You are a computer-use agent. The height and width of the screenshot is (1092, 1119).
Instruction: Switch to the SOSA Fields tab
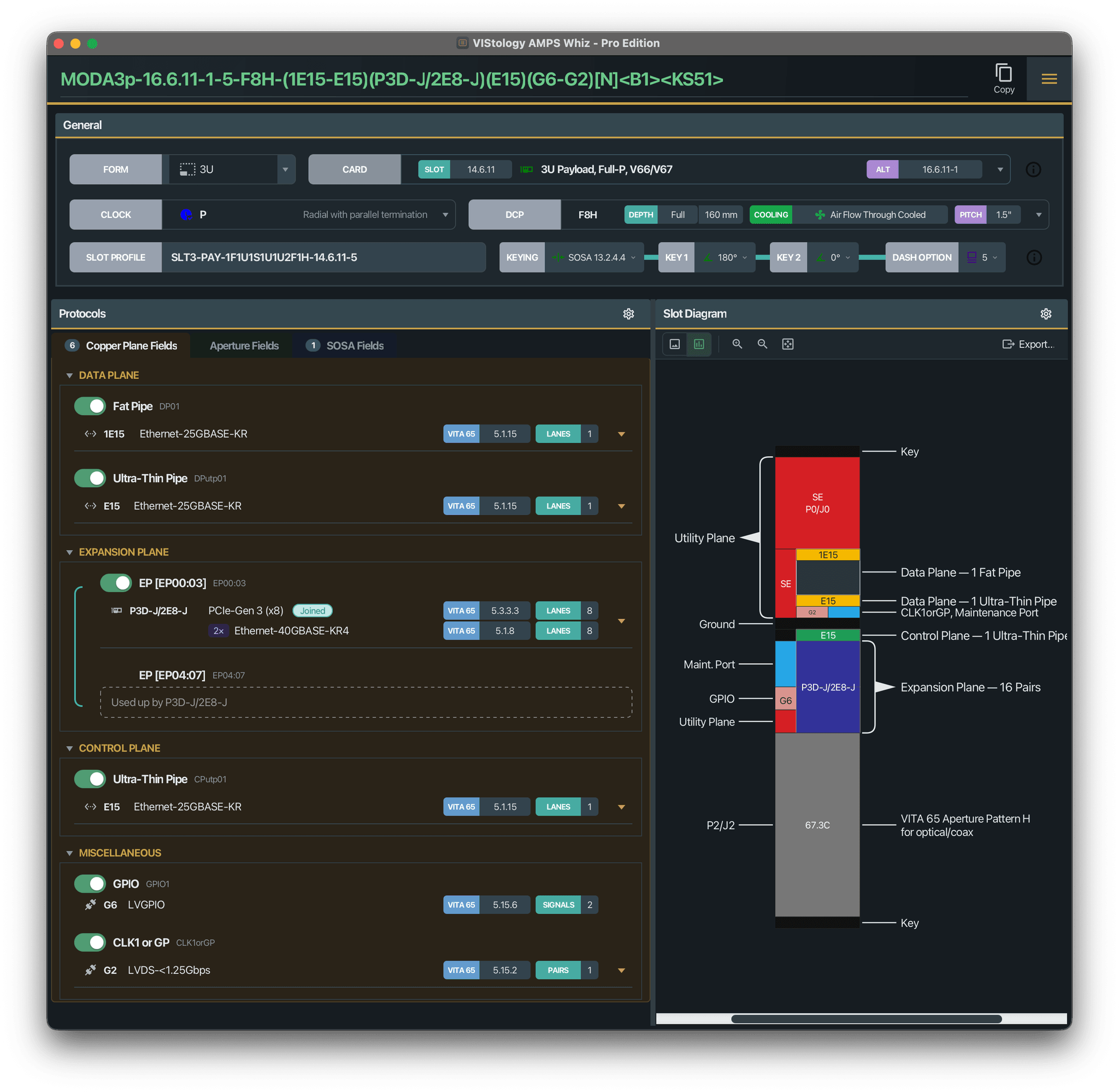click(x=344, y=346)
